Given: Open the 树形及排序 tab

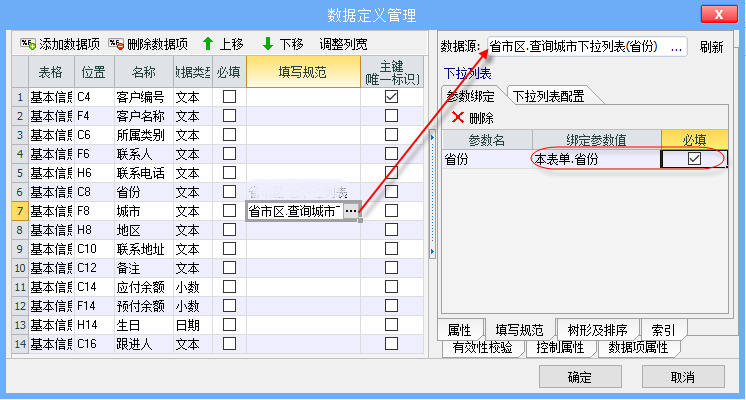Looking at the screenshot, I should click(x=598, y=330).
